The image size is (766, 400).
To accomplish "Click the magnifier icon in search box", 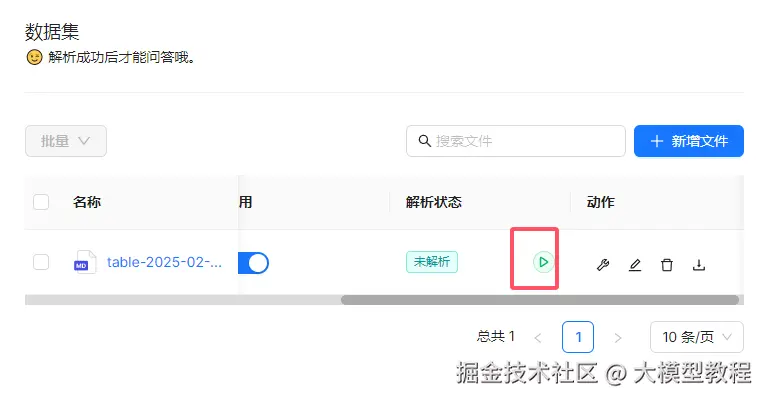I will (424, 141).
